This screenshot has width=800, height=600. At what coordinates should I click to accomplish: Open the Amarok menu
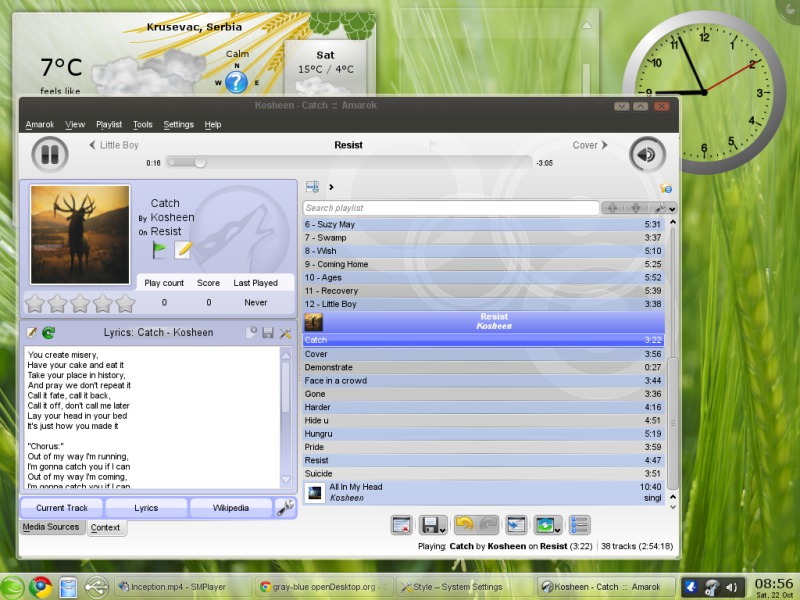coord(39,124)
